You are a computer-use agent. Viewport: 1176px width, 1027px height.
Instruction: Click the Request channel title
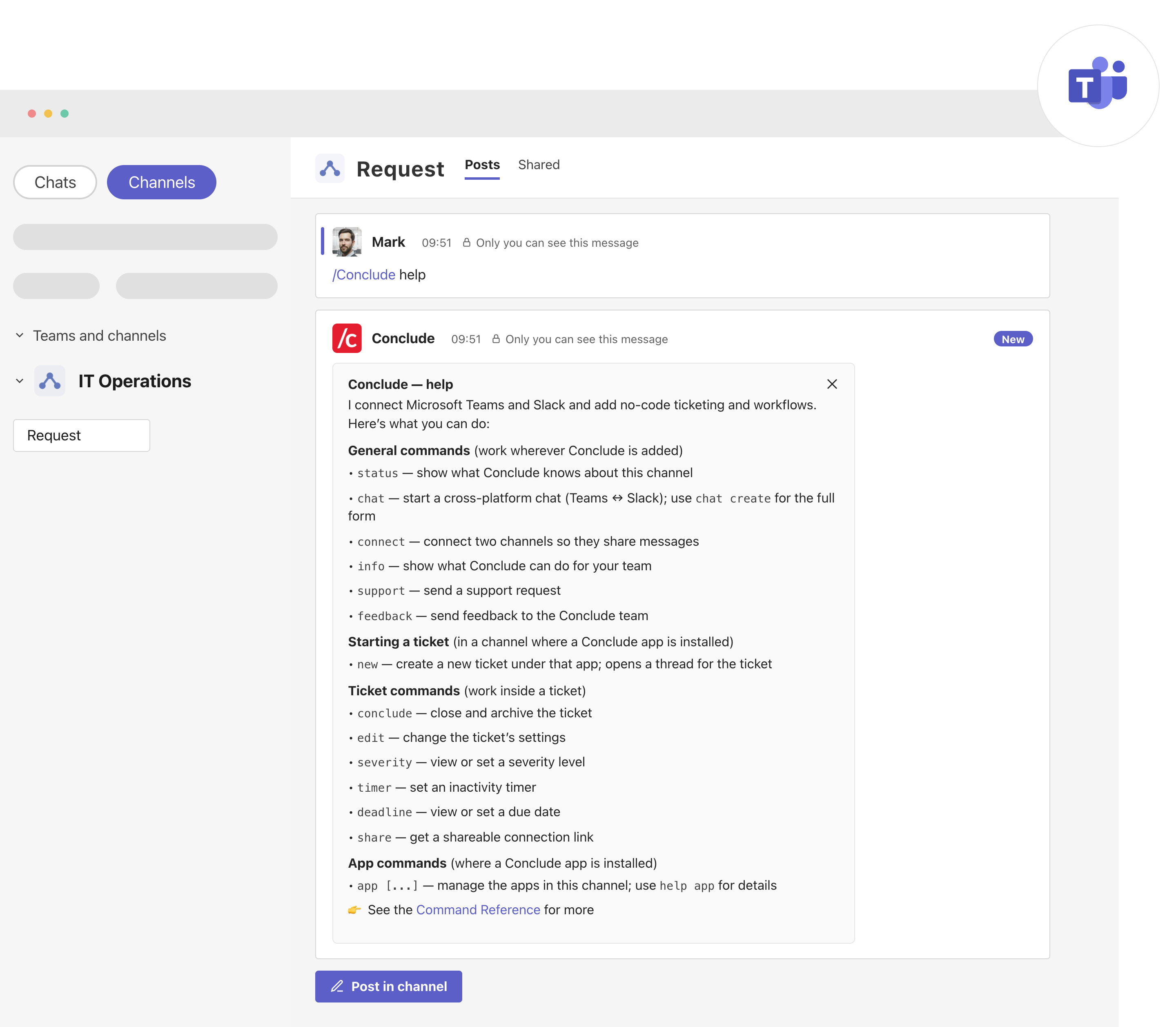[x=401, y=169]
